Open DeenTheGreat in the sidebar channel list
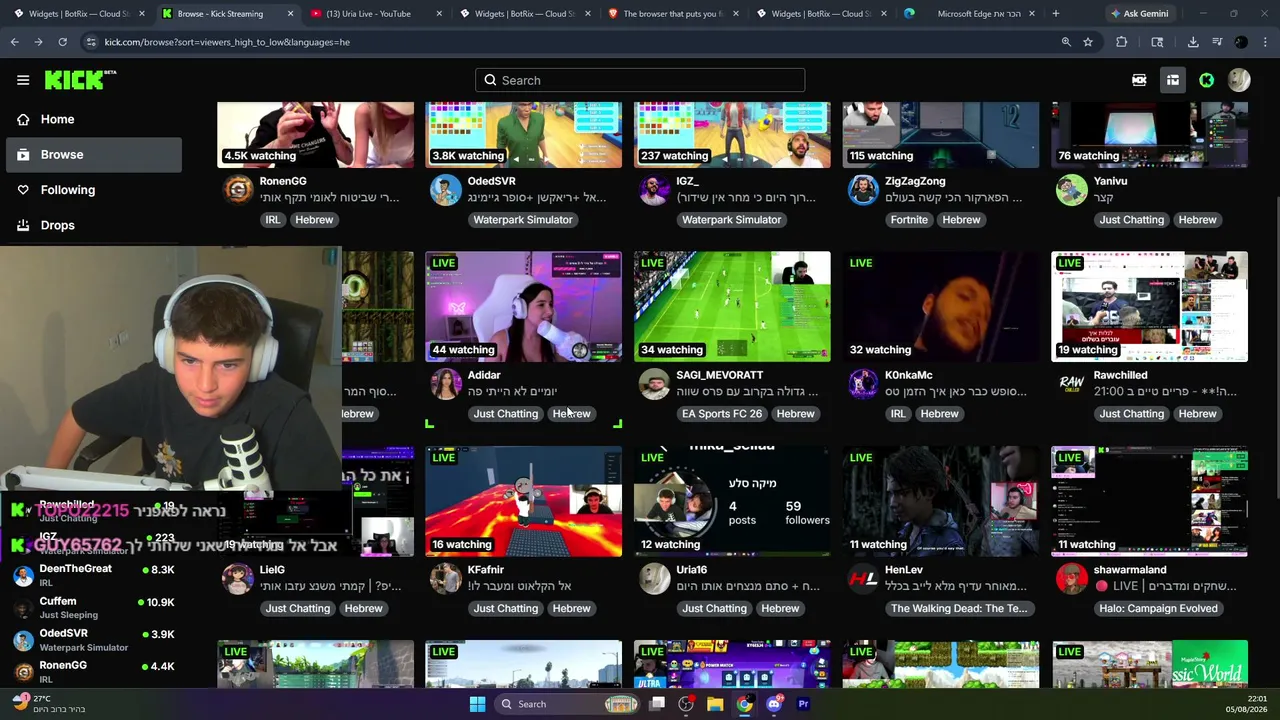The width and height of the screenshot is (1280, 720). click(x=92, y=575)
